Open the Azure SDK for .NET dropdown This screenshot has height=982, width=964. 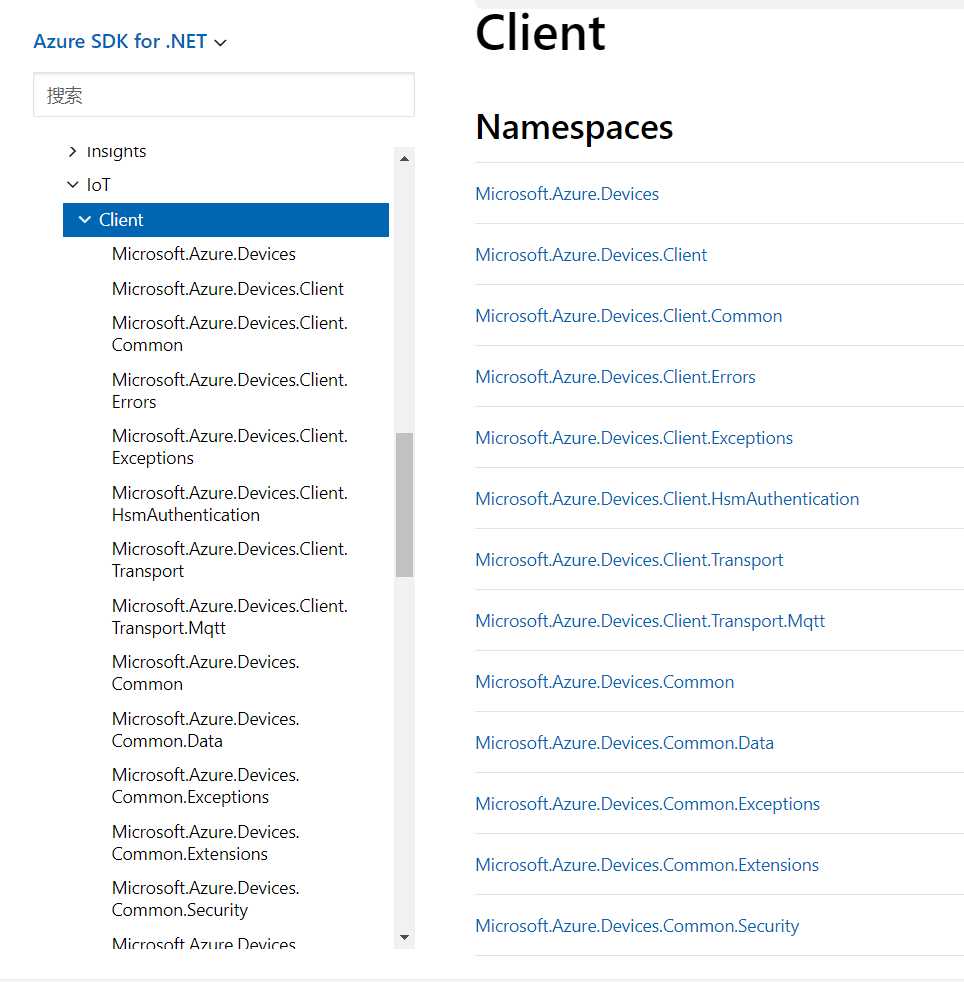130,41
